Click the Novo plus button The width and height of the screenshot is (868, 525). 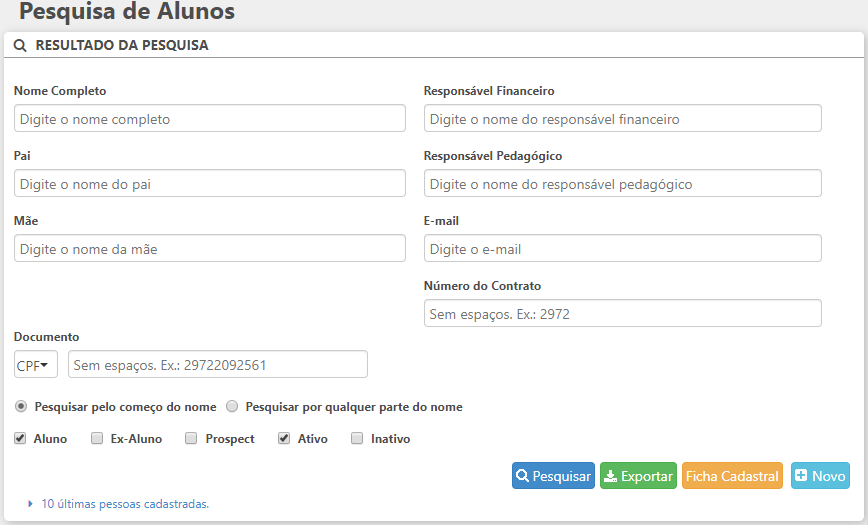pyautogui.click(x=819, y=476)
